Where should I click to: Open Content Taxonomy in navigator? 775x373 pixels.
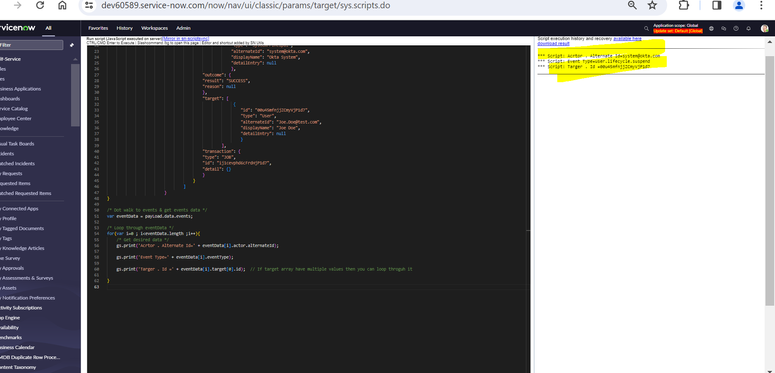tap(18, 367)
